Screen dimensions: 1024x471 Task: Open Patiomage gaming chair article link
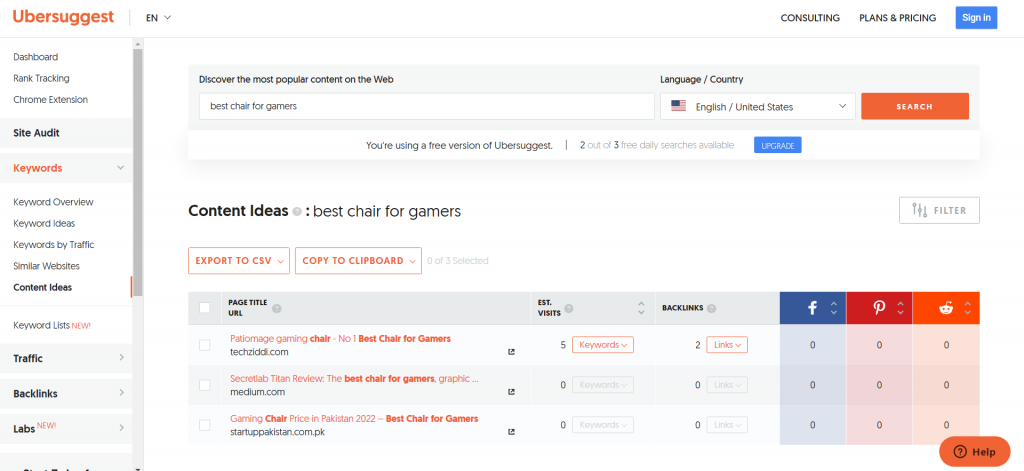click(x=340, y=338)
